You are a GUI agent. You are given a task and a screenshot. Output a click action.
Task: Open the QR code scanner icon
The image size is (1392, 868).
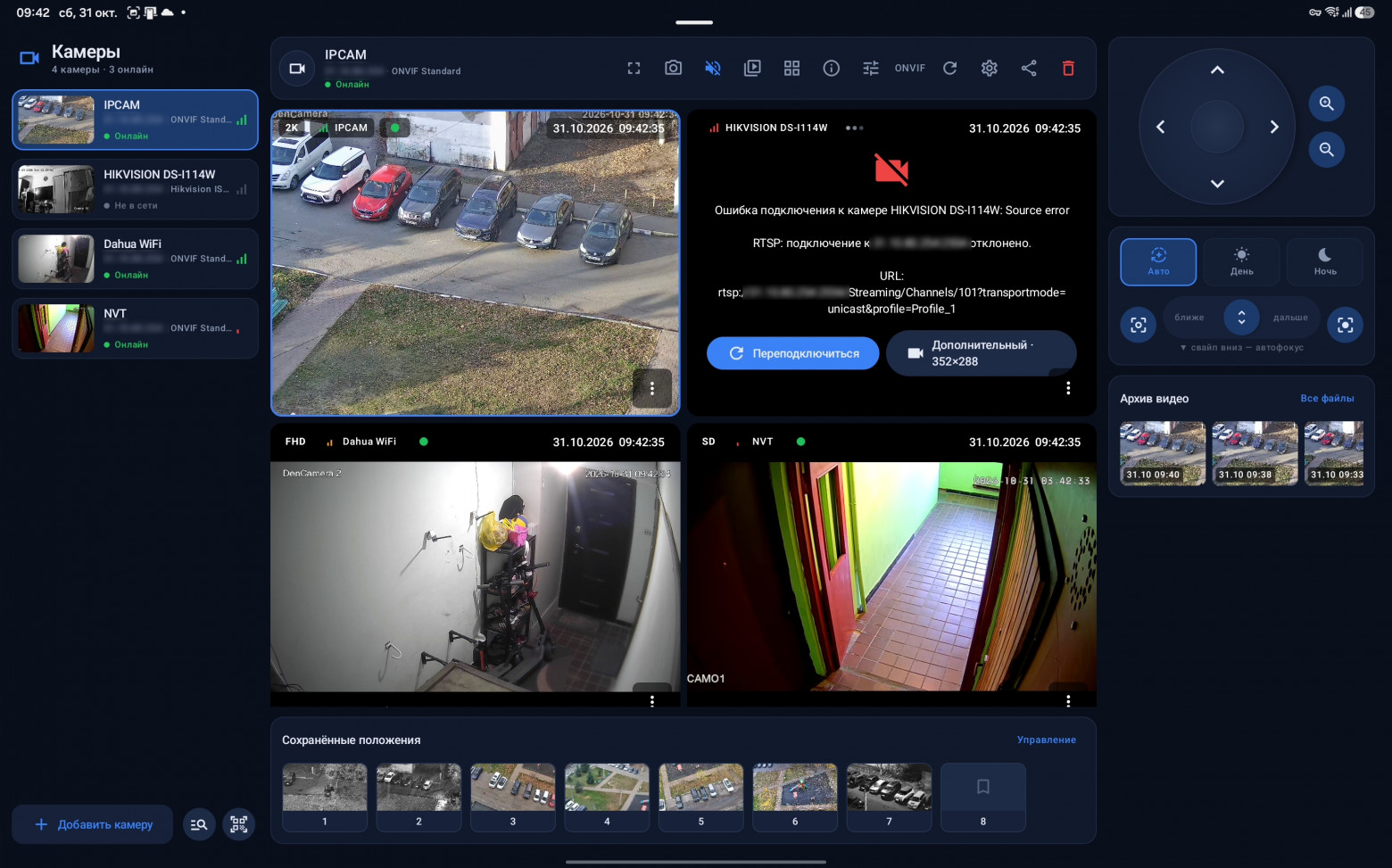(x=238, y=824)
